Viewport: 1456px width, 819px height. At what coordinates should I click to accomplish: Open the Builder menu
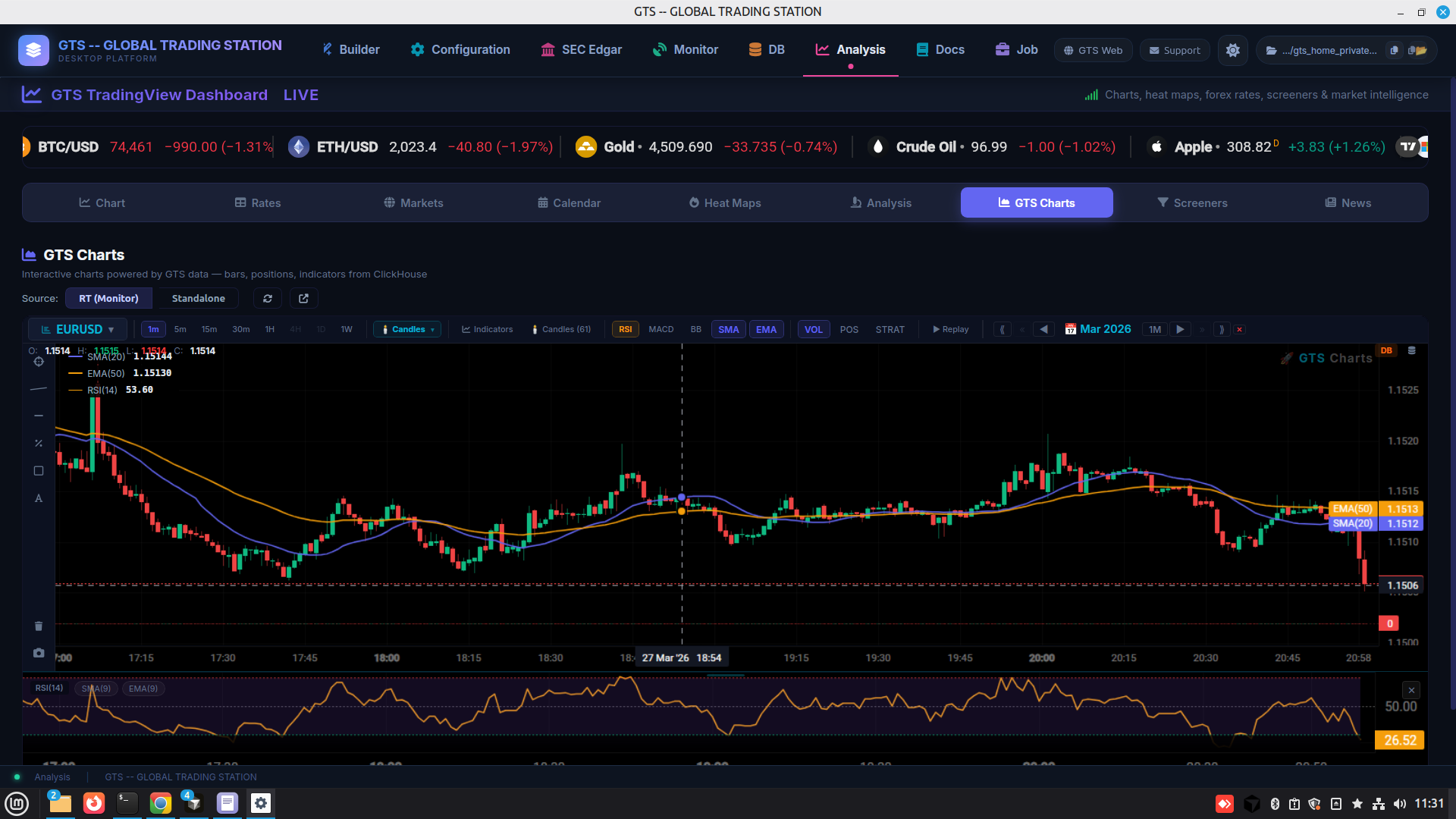(350, 50)
